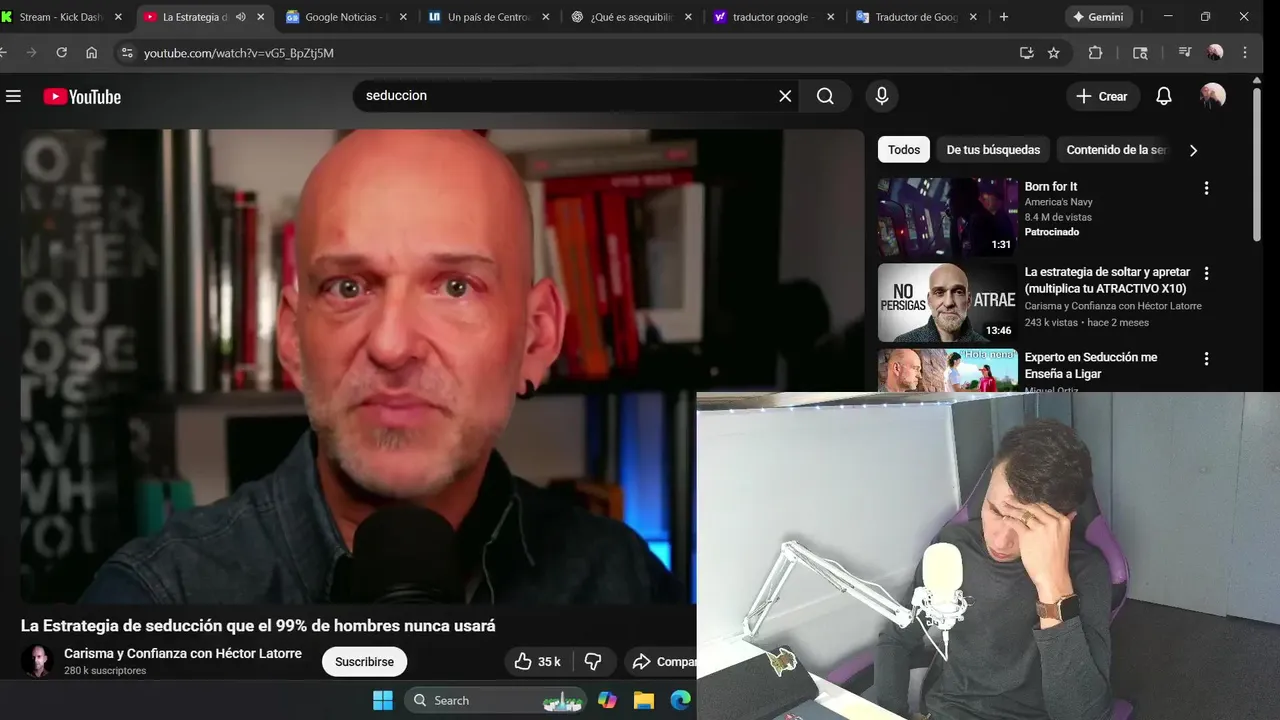
Task: Bookmark this page with star
Action: (1053, 53)
